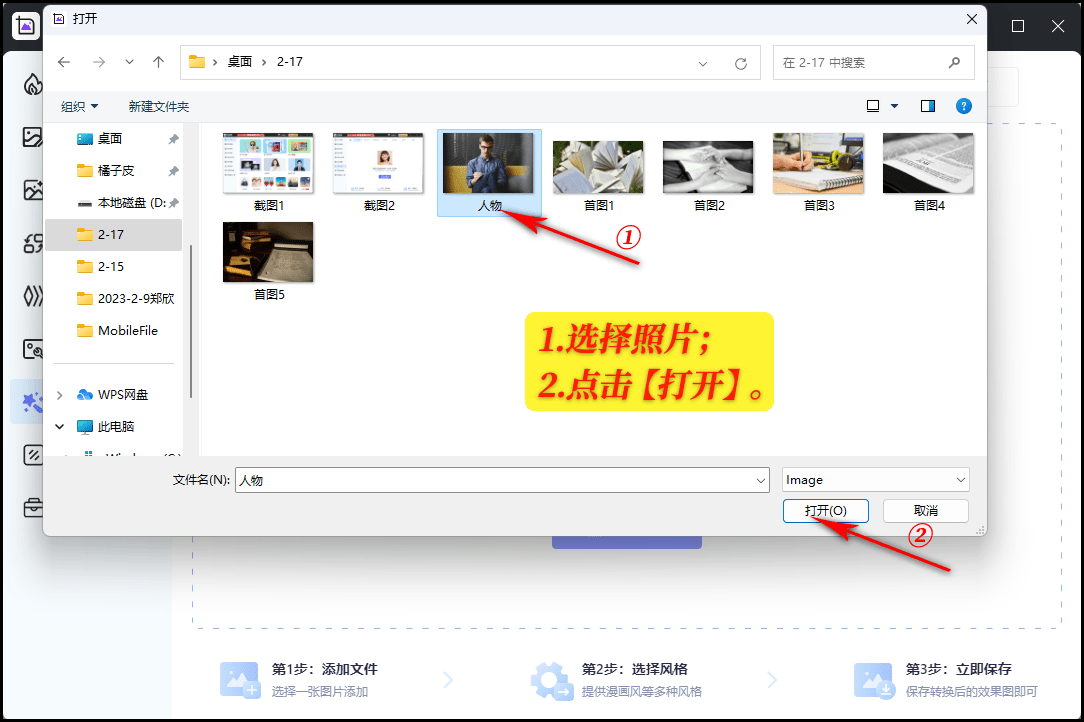The width and height of the screenshot is (1084, 722).
Task: Close the 打开 dialog
Action: [x=971, y=19]
